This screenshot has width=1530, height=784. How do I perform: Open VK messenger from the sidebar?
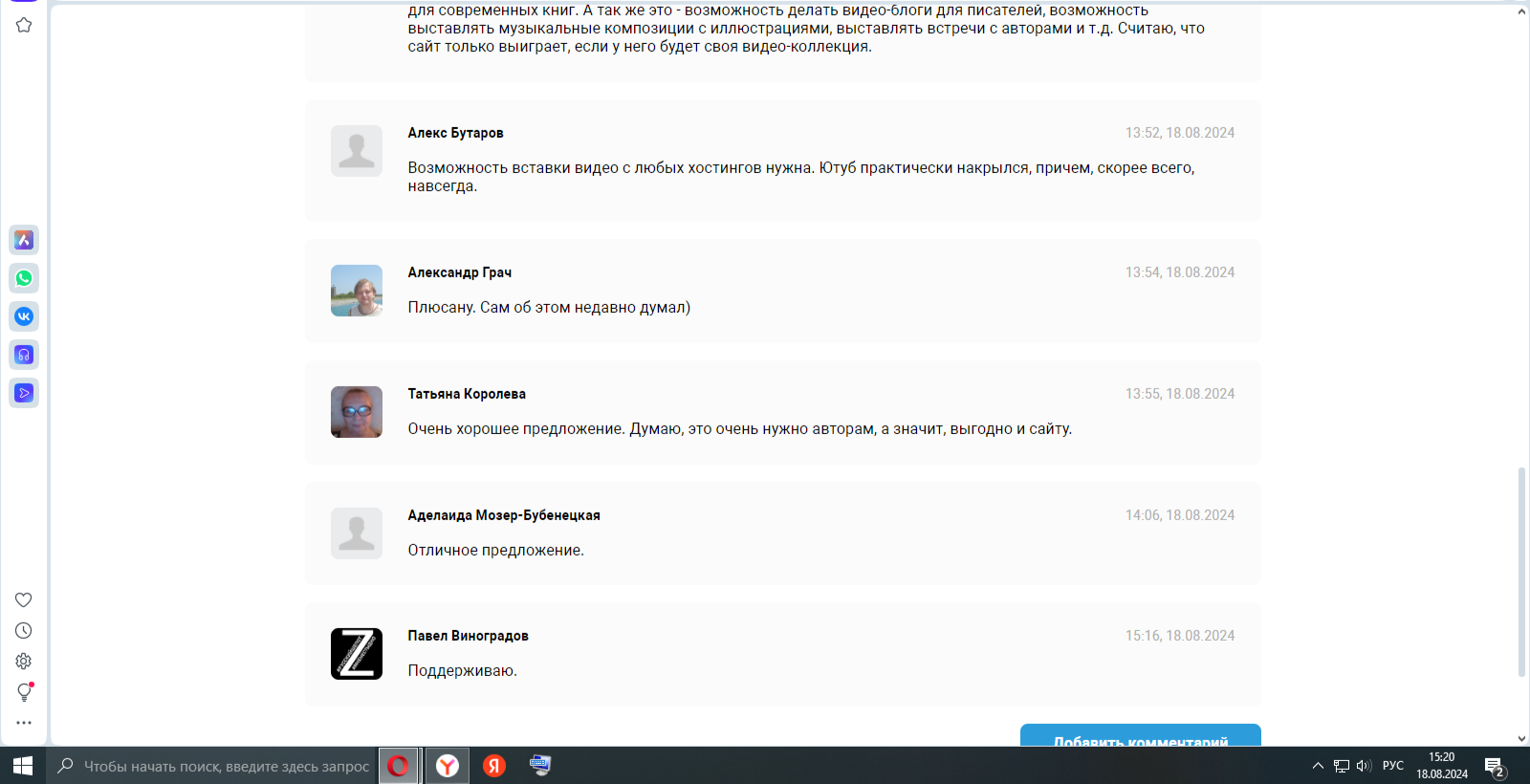point(24,316)
